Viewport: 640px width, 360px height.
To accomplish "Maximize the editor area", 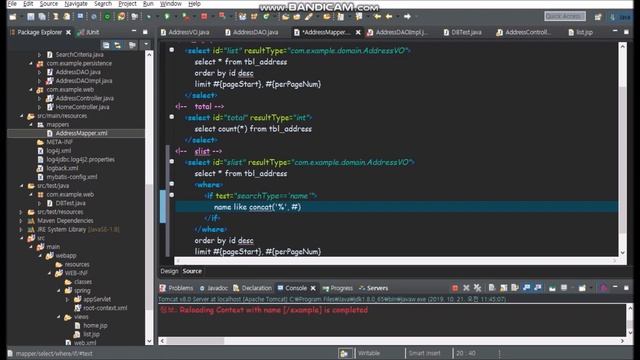I will (x=627, y=32).
